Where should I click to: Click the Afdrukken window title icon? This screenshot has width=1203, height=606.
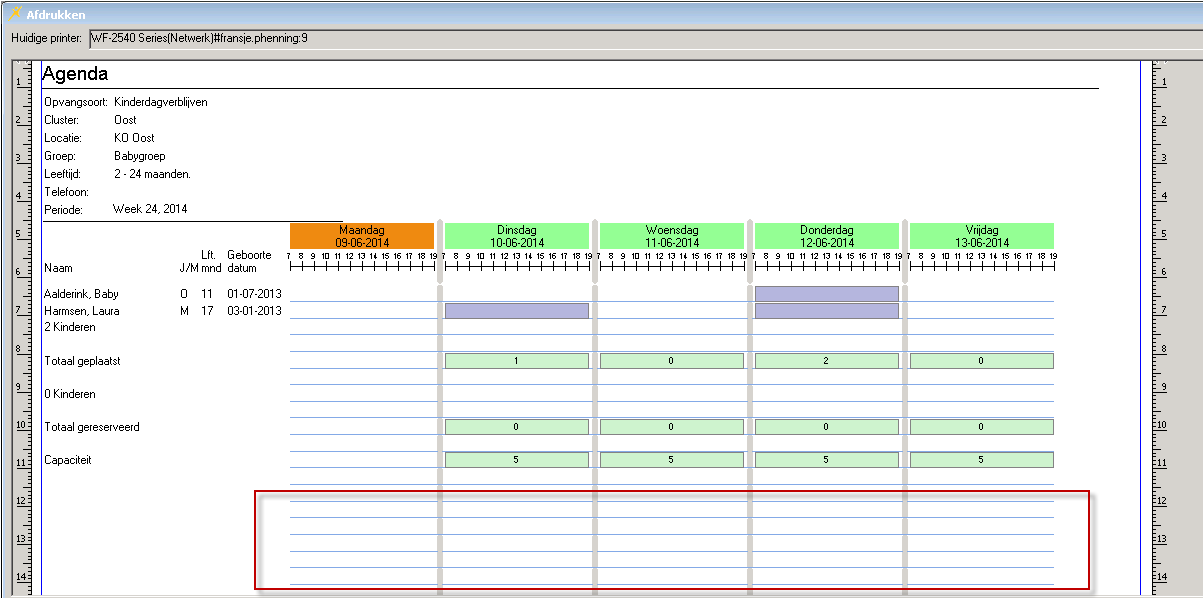point(14,14)
